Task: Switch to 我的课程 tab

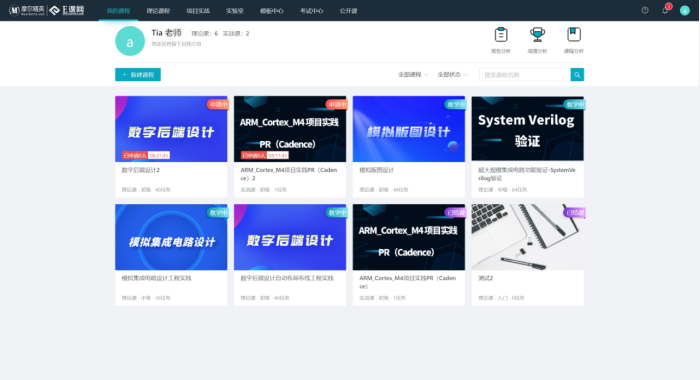Action: click(118, 11)
